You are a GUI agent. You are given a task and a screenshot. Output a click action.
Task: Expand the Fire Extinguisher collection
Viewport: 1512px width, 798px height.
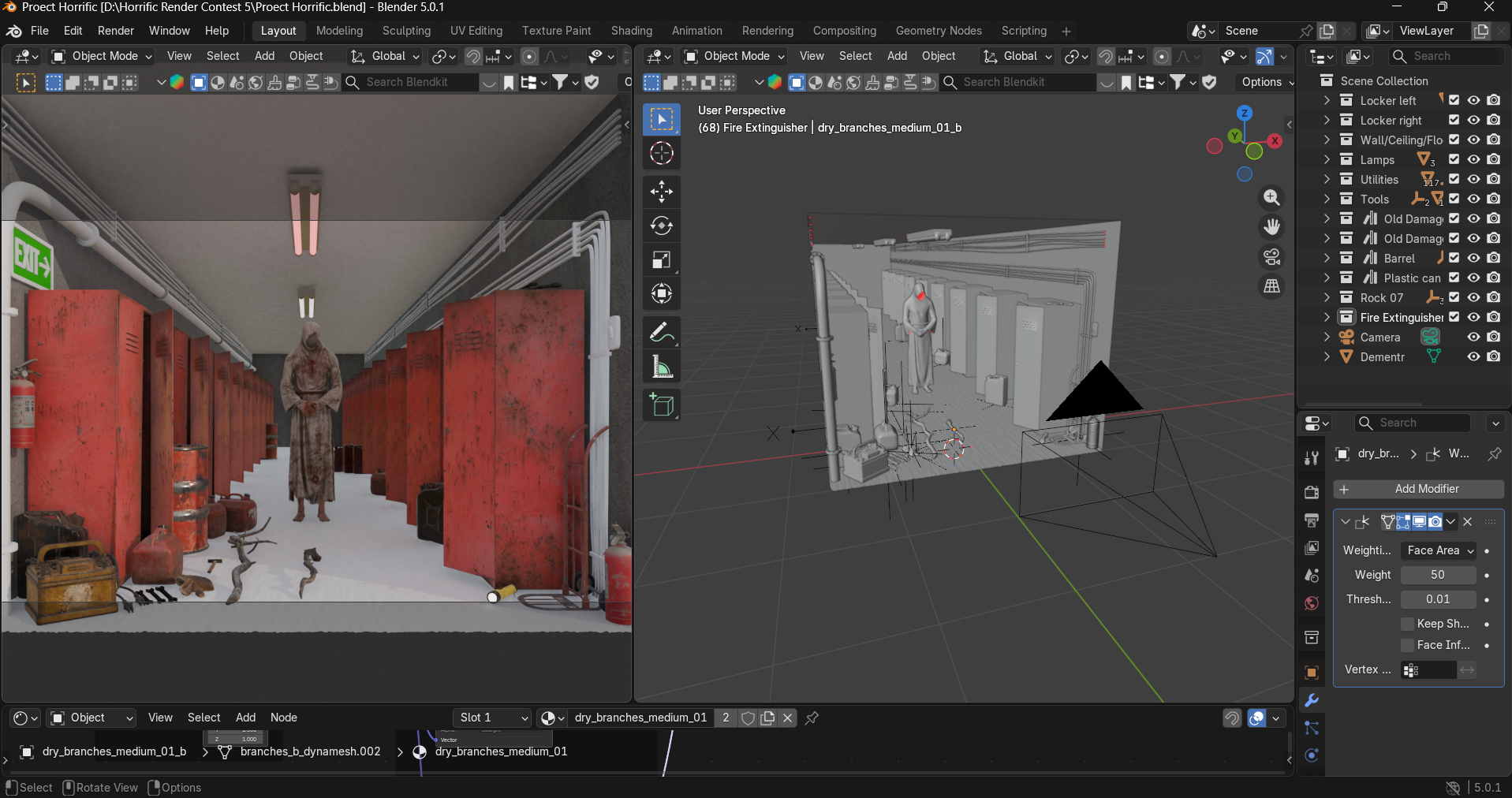[x=1327, y=317]
